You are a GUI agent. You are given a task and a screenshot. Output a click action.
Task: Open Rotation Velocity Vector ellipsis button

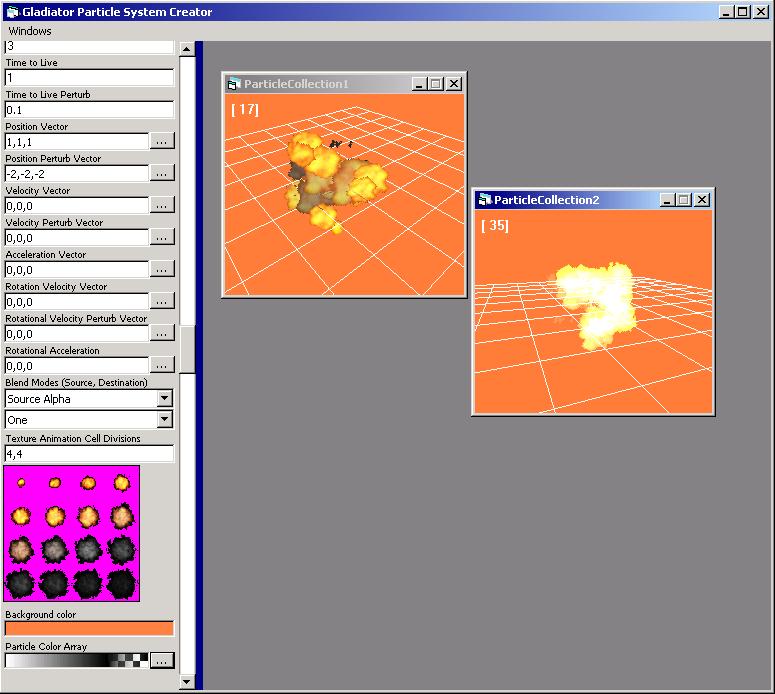tap(162, 302)
